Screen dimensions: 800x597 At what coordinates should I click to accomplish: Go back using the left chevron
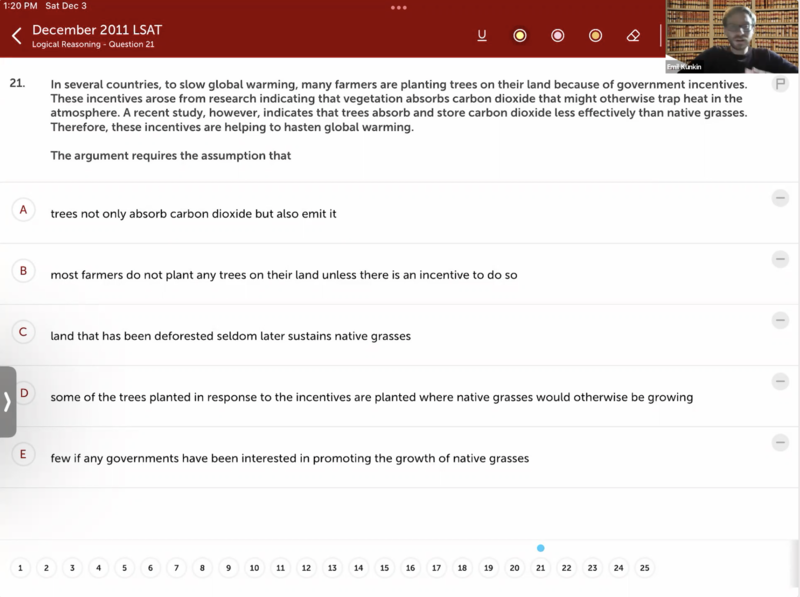click(x=16, y=36)
